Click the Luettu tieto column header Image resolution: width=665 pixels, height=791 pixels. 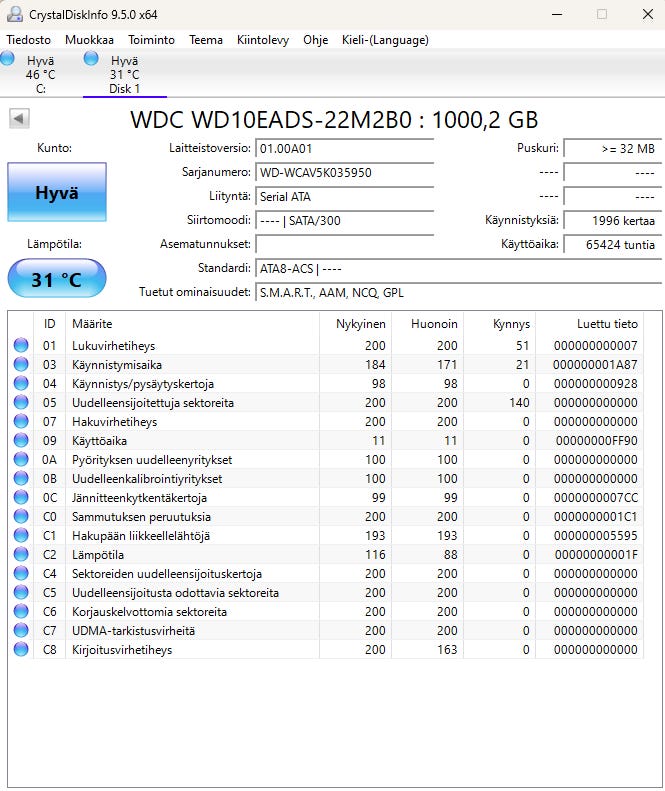point(589,324)
